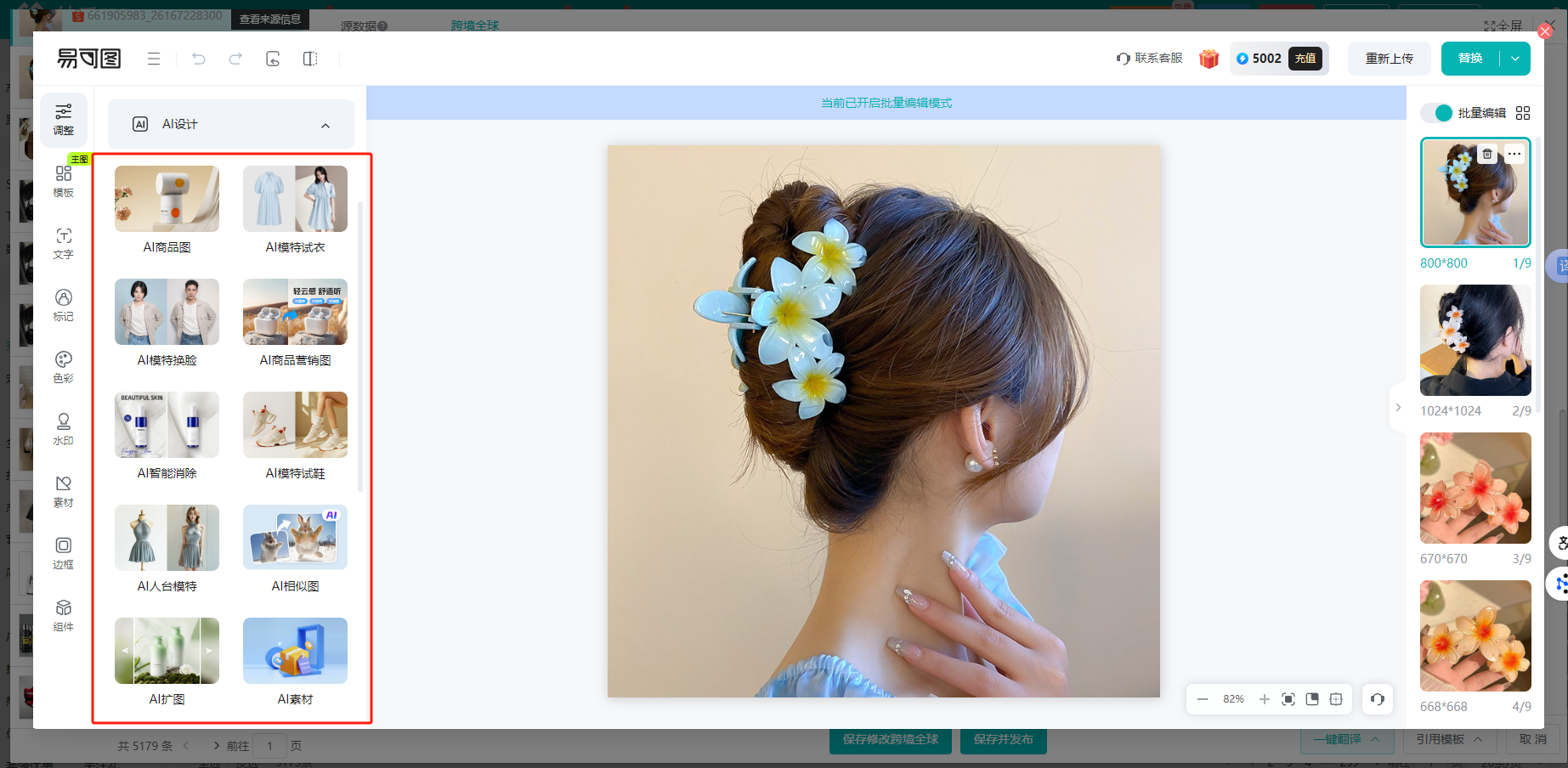
Task: Choose the AI模特试衣 option
Action: pos(295,209)
